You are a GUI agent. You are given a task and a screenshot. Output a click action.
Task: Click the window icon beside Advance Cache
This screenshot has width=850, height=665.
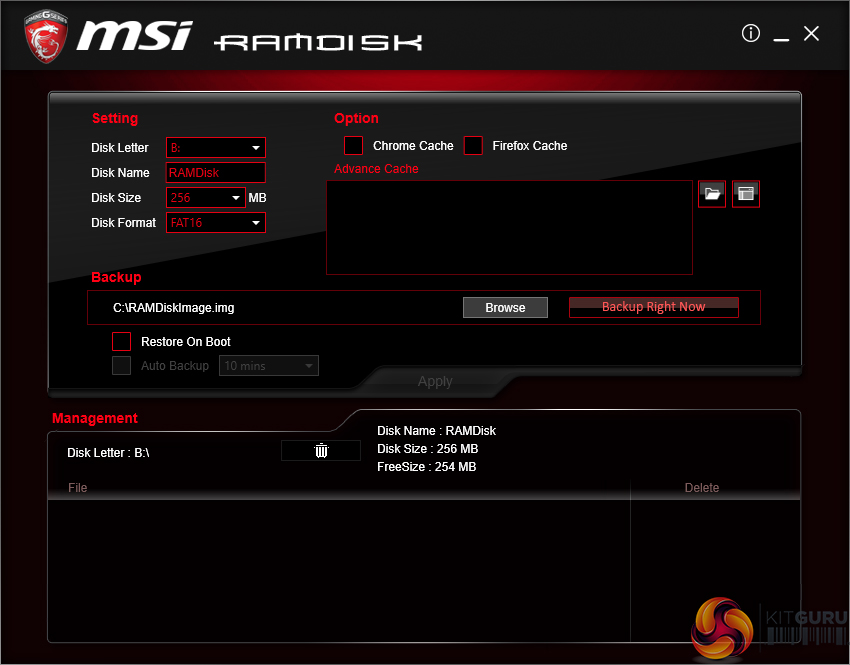(745, 194)
